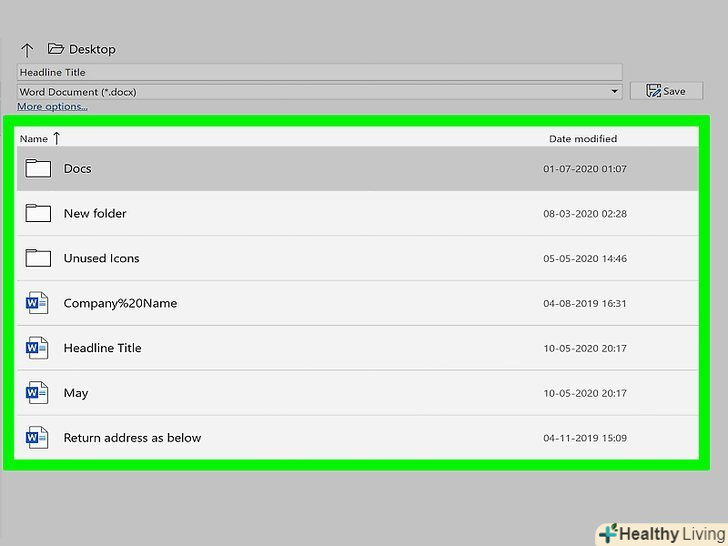The height and width of the screenshot is (546, 728).
Task: Sort by the Name column header
Action: point(33,139)
